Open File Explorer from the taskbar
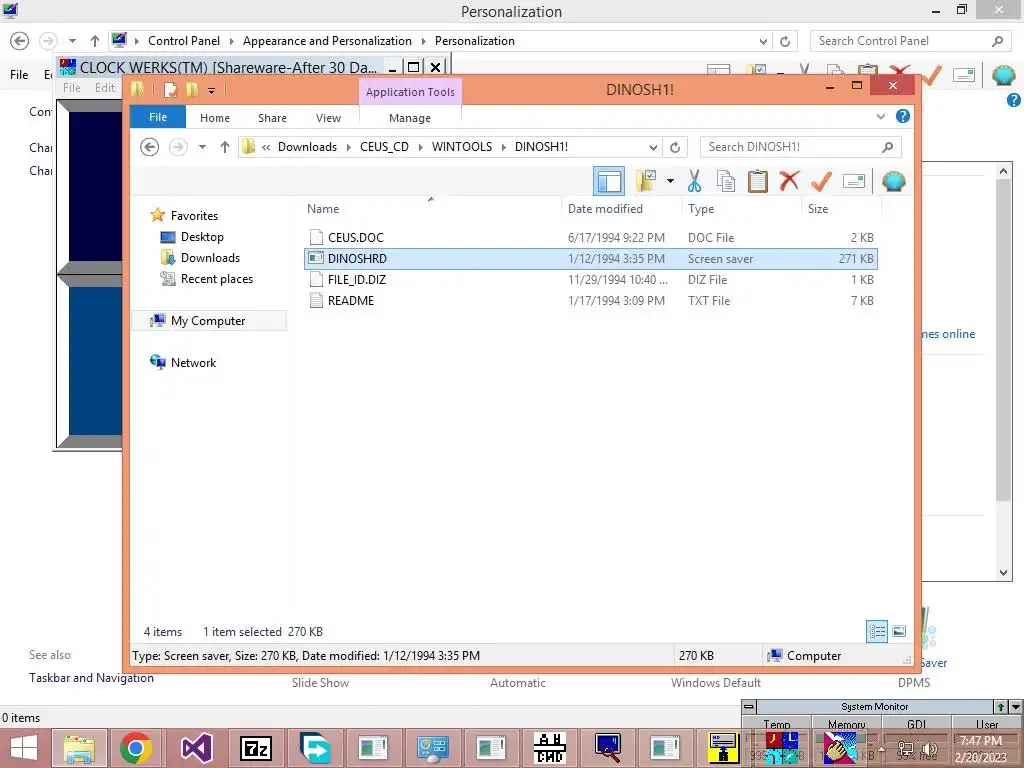 (x=78, y=748)
